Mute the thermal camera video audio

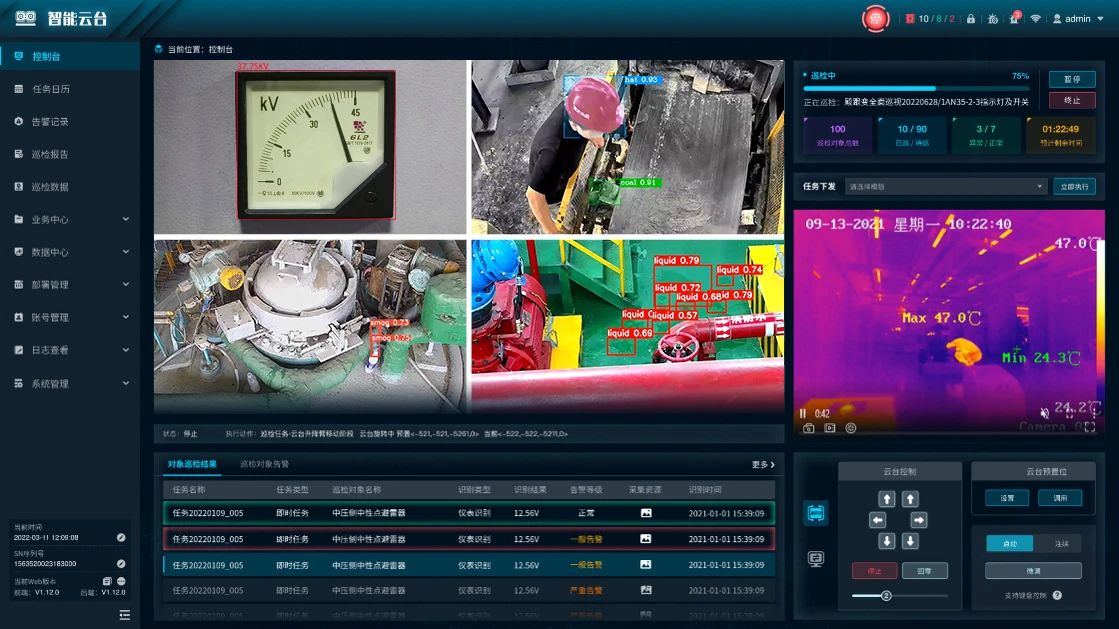coord(1045,412)
